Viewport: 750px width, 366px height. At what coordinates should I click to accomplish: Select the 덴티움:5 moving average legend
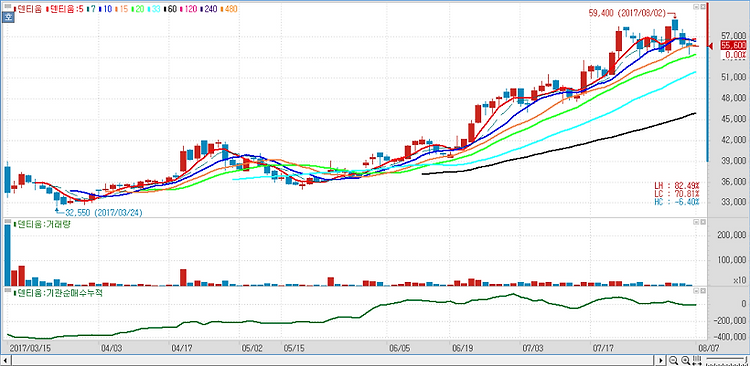point(65,9)
